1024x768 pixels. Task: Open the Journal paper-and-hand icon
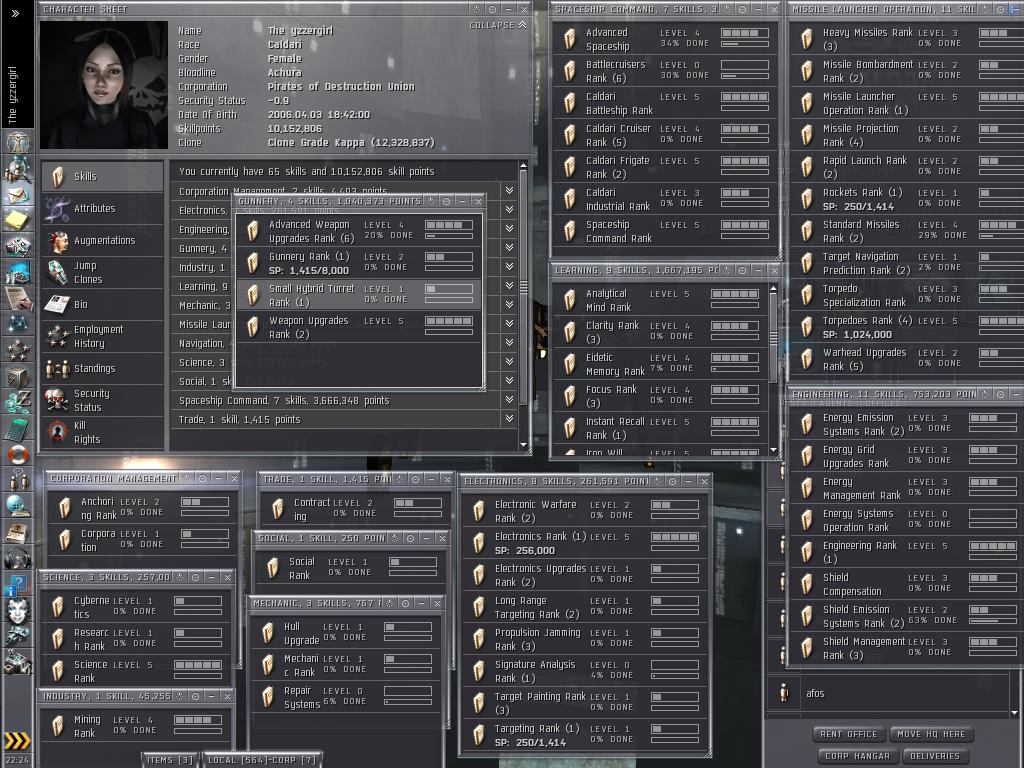[x=18, y=298]
